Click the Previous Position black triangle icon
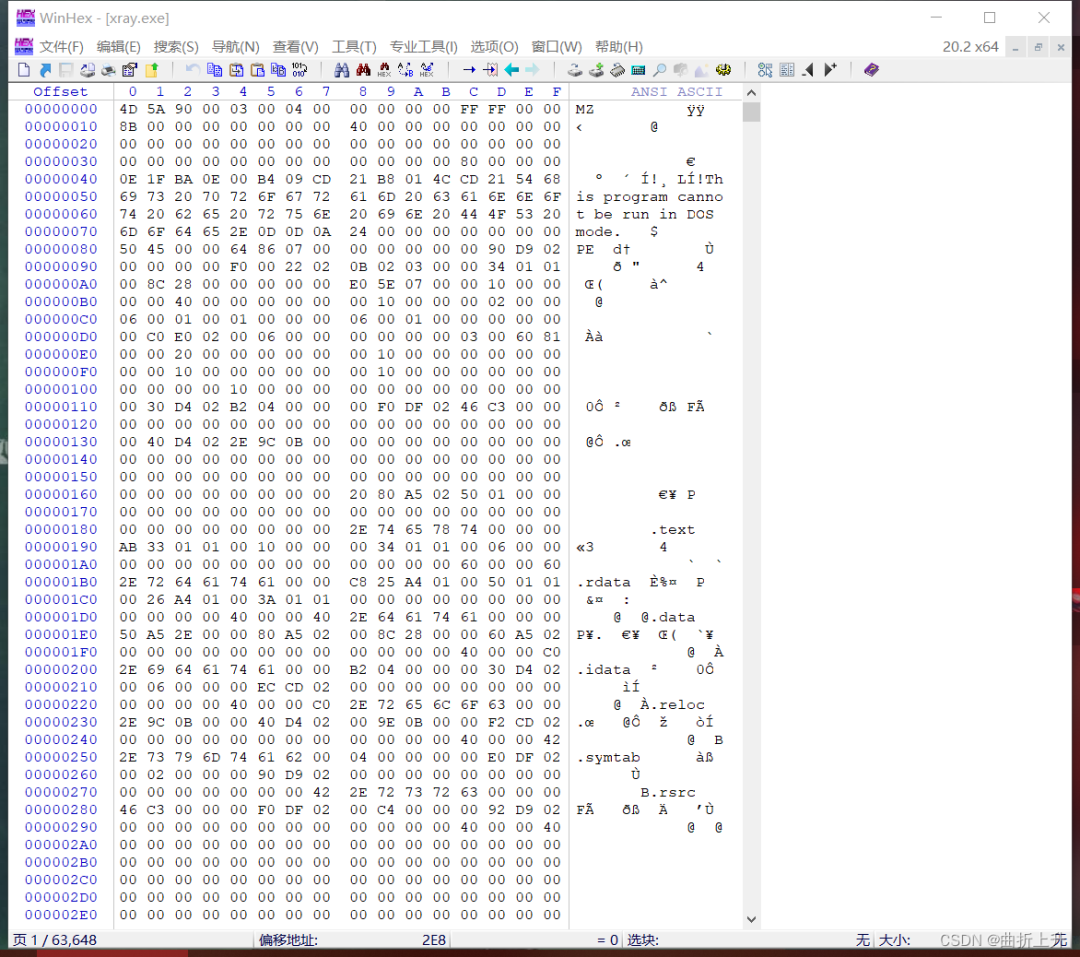 [x=809, y=70]
